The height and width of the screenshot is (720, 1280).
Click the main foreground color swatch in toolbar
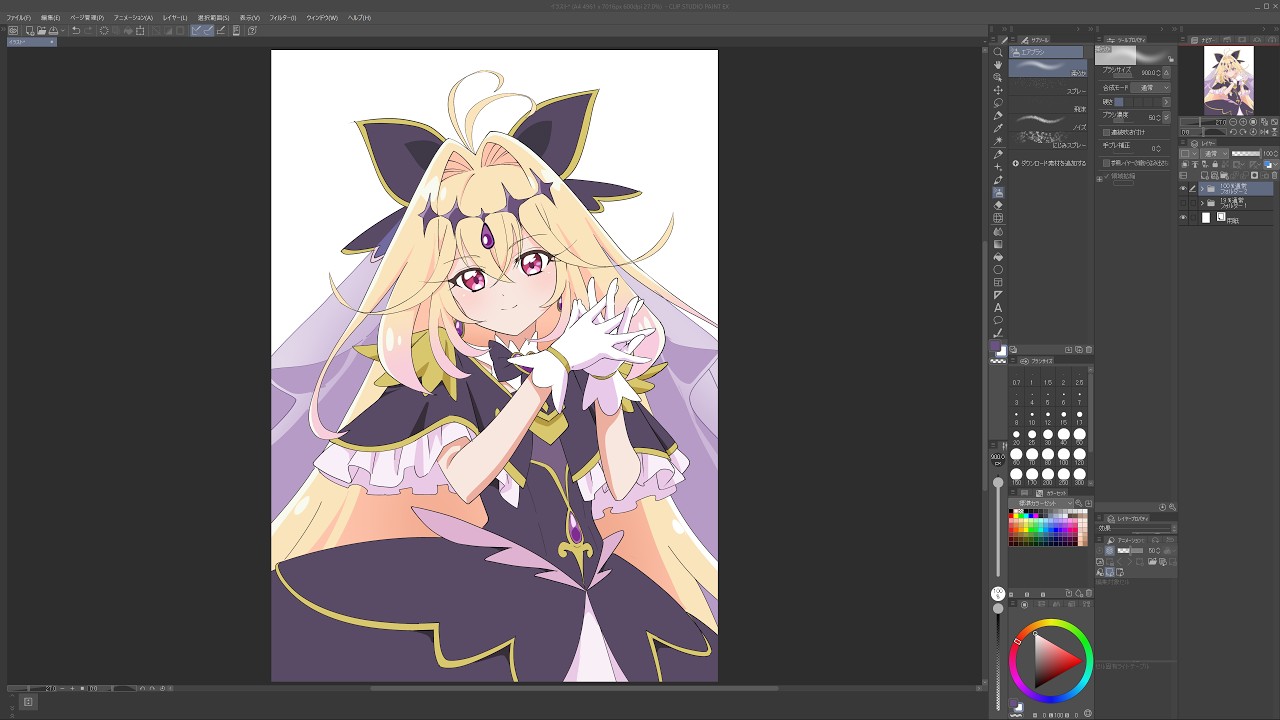(996, 347)
